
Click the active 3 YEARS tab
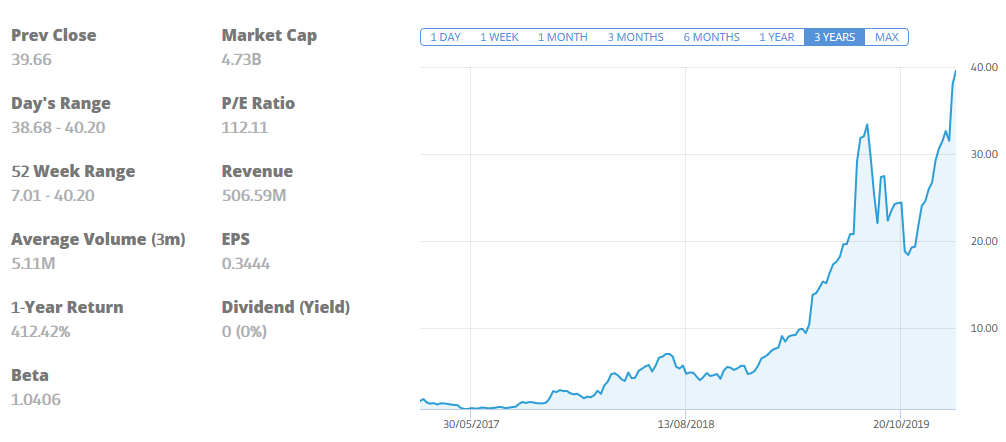834,37
